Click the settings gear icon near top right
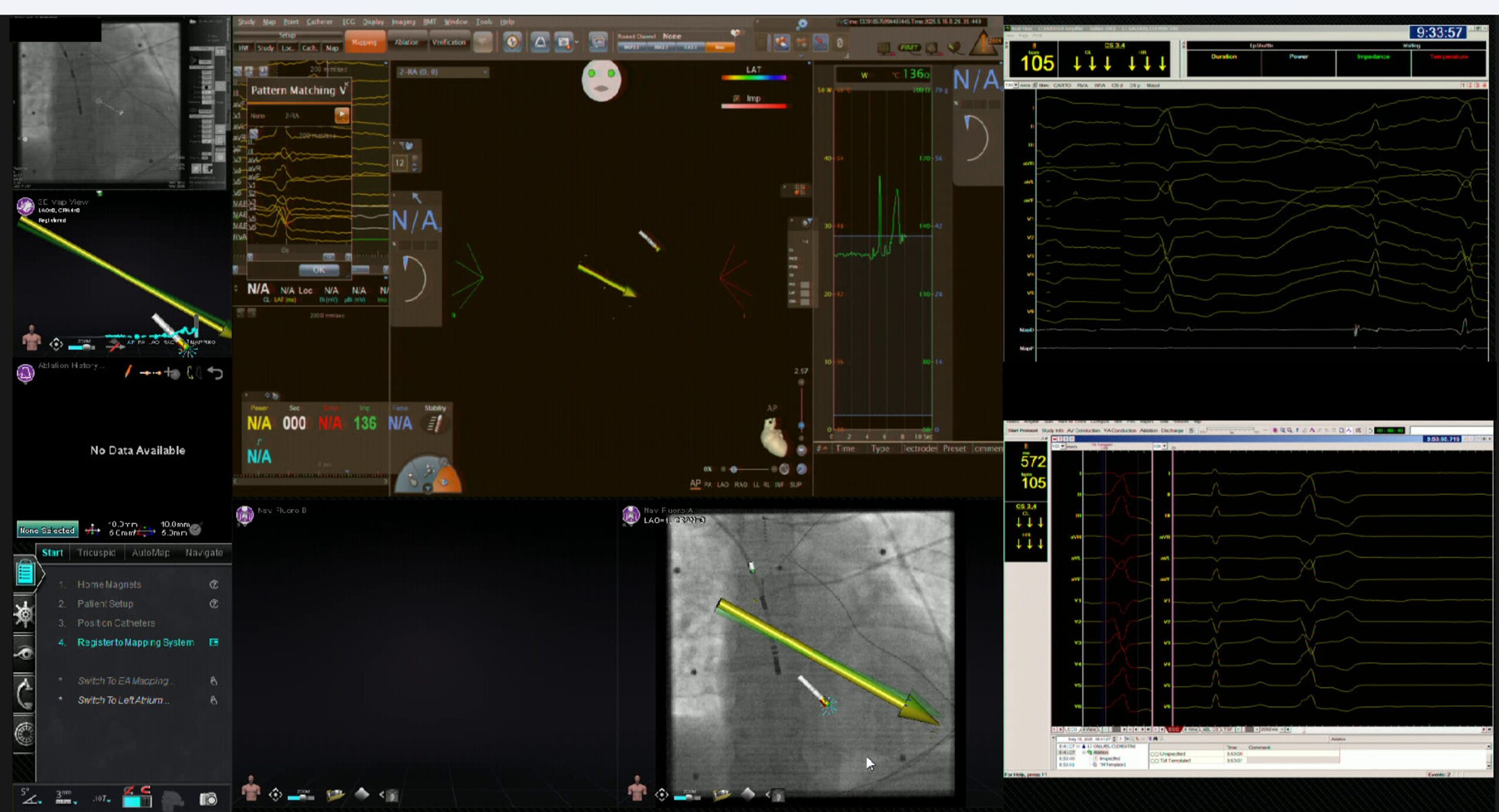The image size is (1499, 812). pyautogui.click(x=802, y=24)
